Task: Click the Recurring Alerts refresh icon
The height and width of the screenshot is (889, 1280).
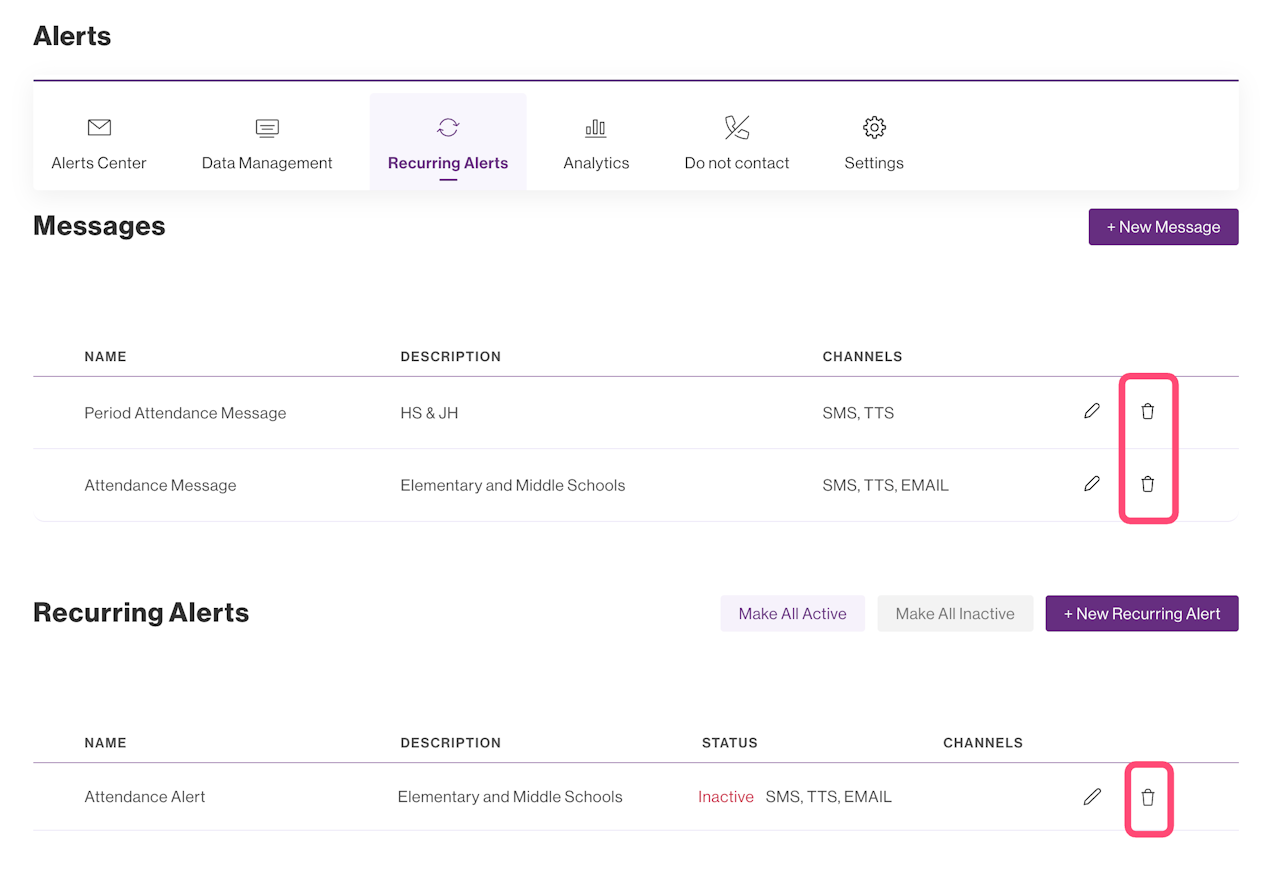Action: tap(448, 127)
